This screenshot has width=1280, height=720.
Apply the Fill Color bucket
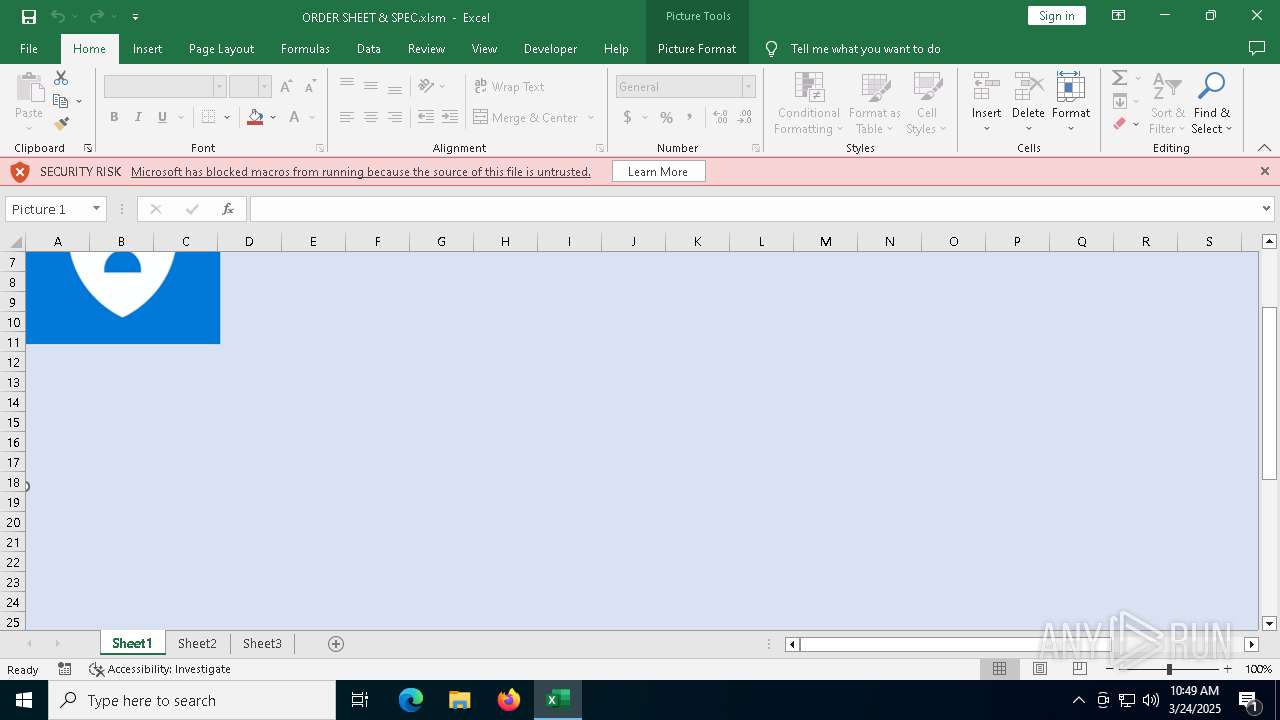(255, 117)
